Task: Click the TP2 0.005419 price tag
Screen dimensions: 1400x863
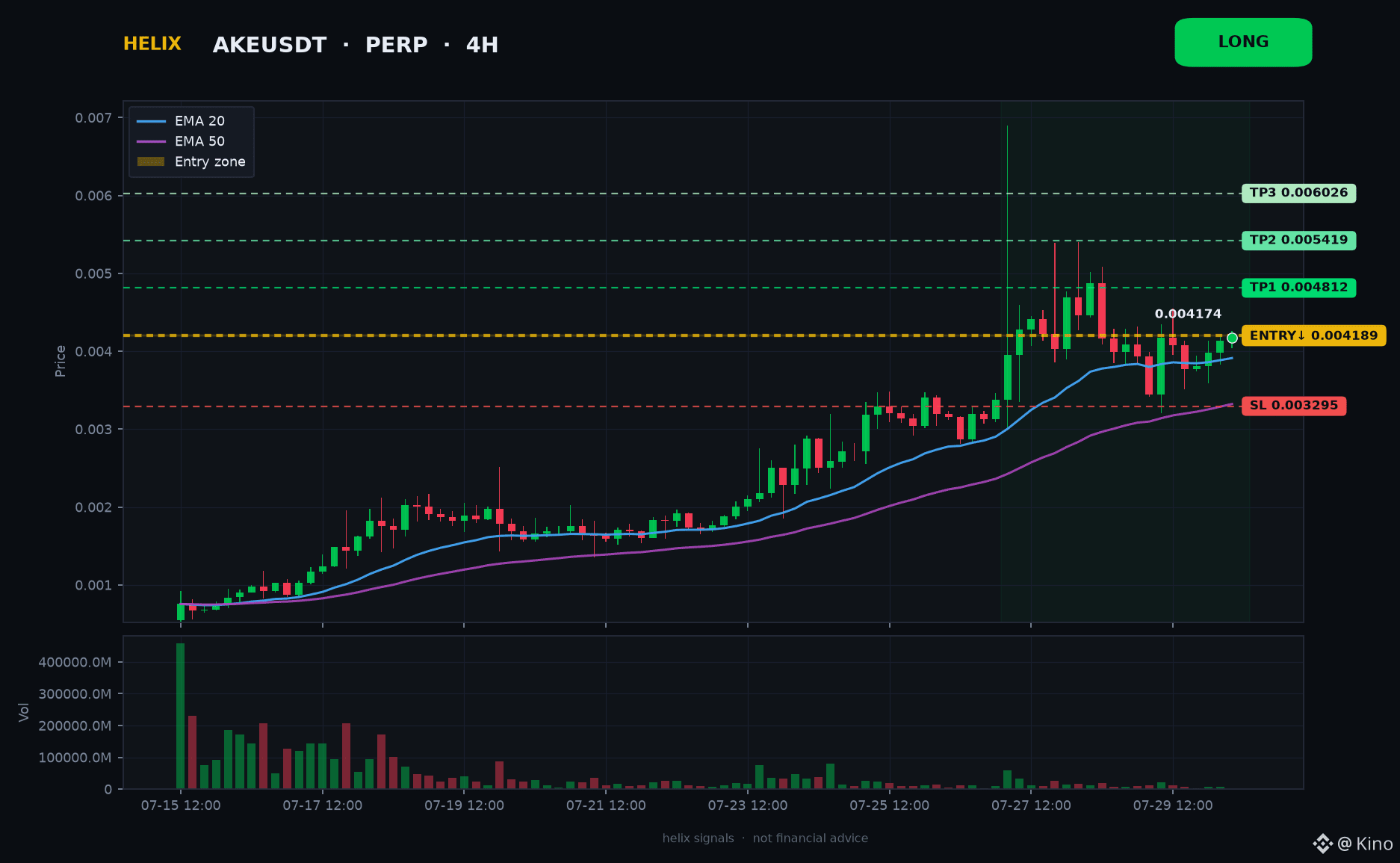Action: (1298, 240)
